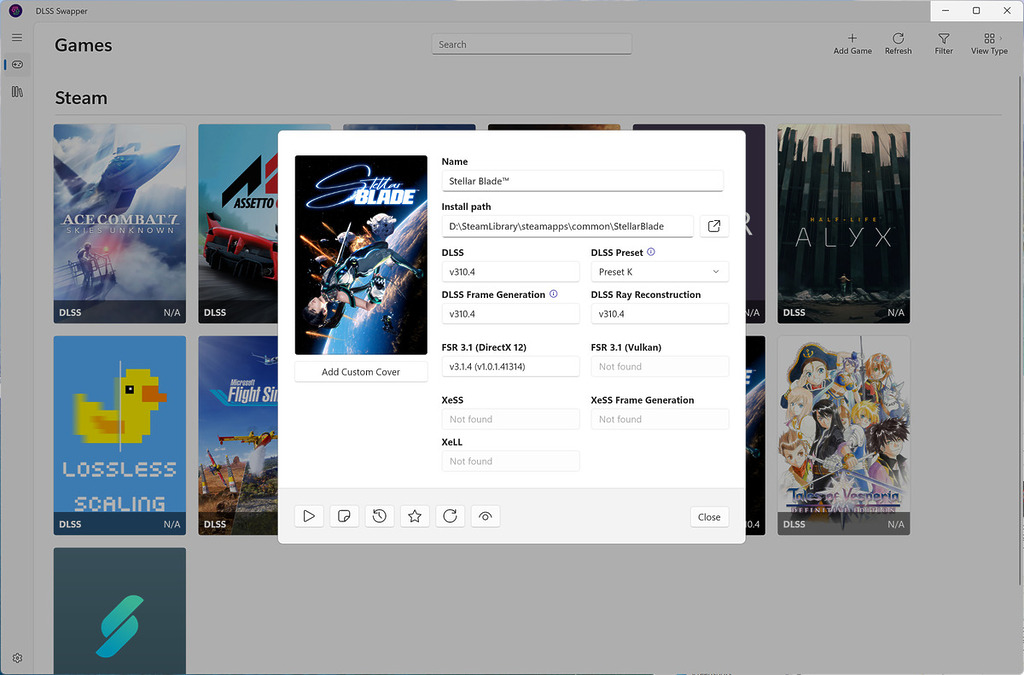Click the XeSS Frame Generation Not found field

(x=660, y=419)
